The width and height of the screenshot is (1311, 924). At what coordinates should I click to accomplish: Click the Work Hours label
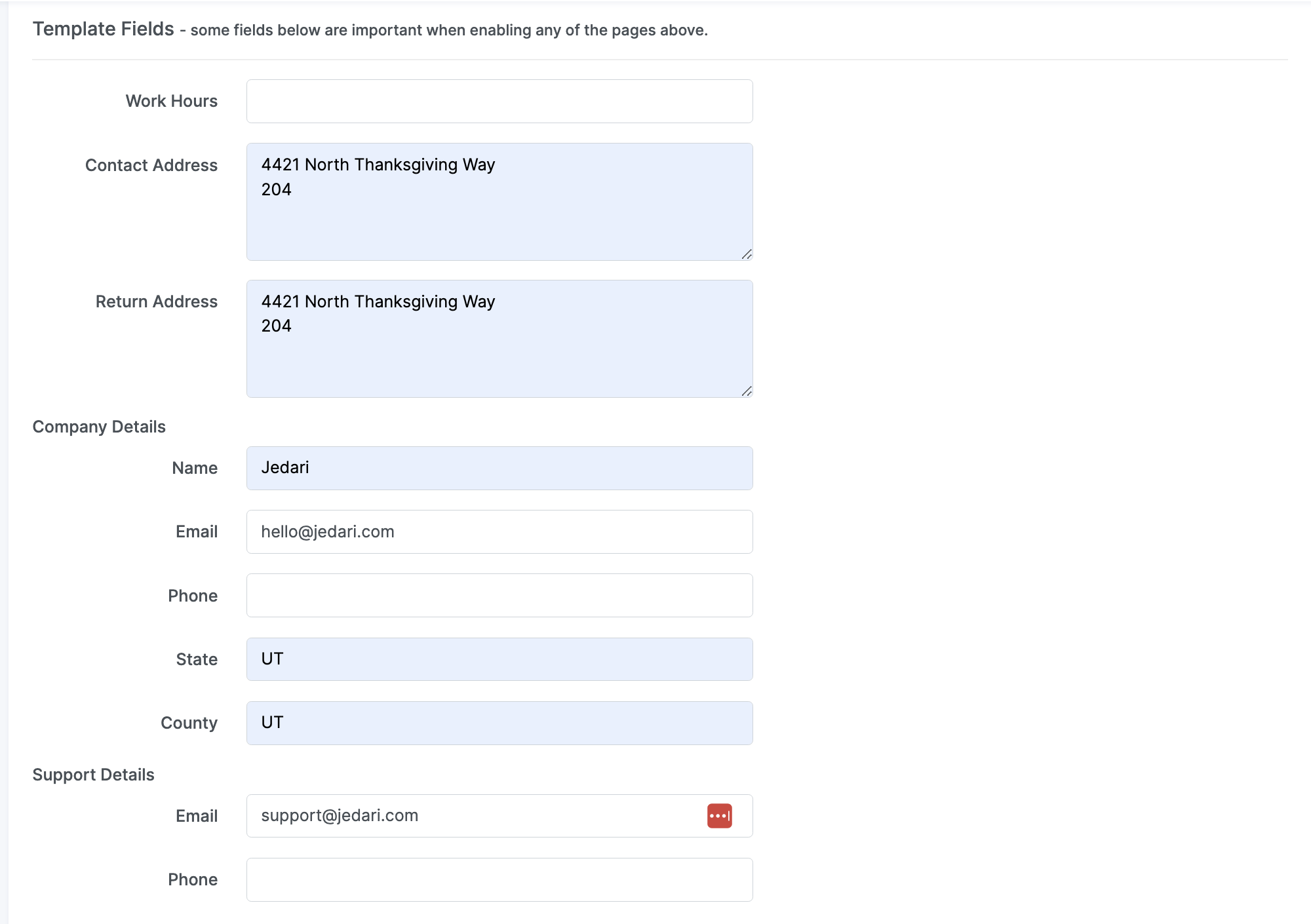[x=172, y=101]
